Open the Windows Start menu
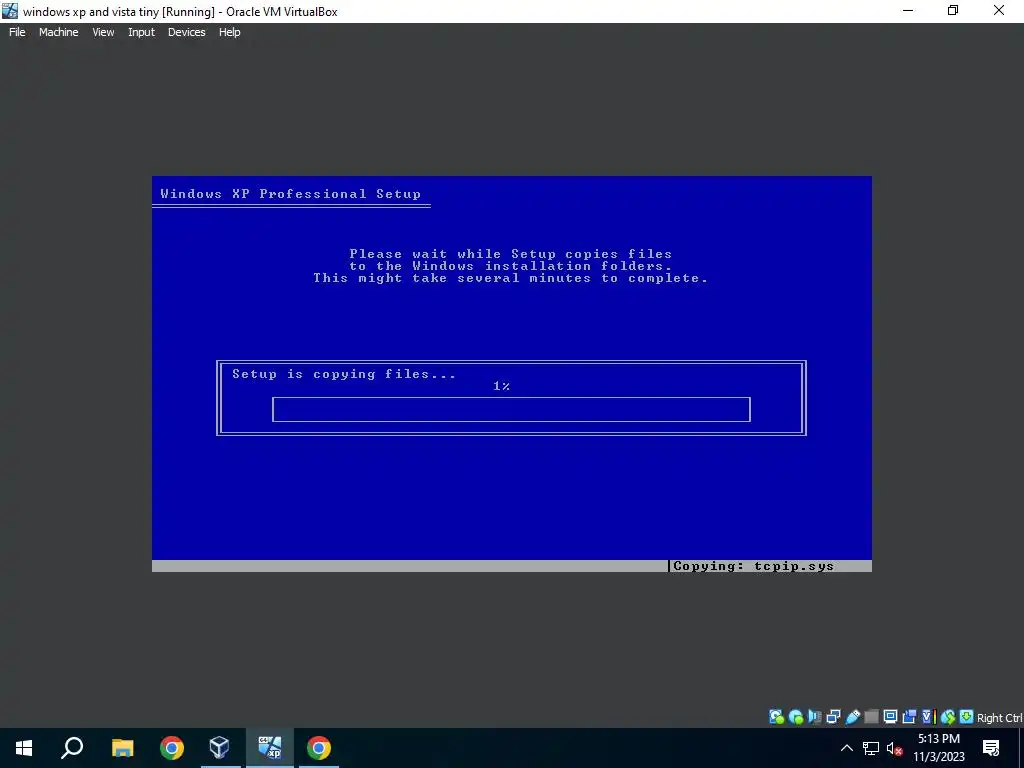The width and height of the screenshot is (1024, 768). coord(24,748)
